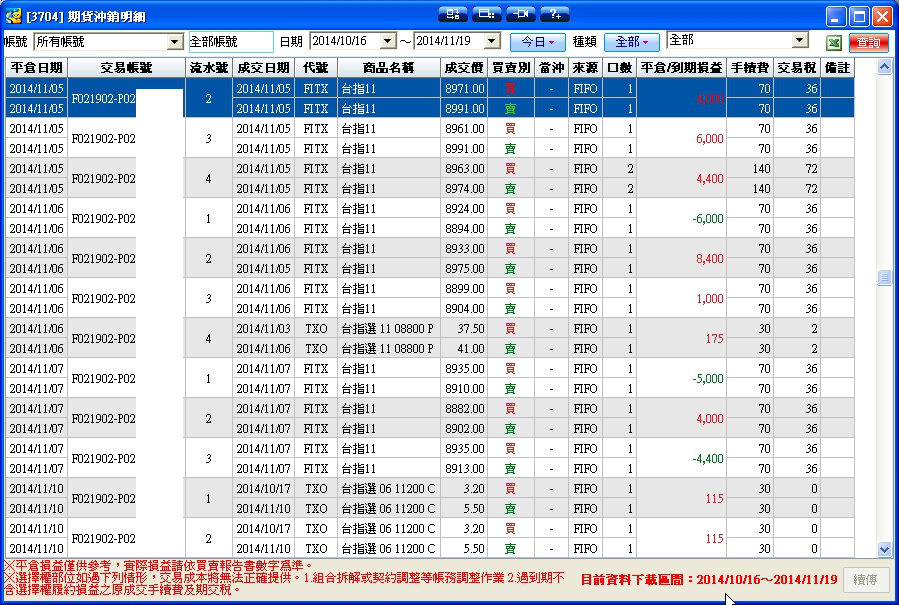
Task: Click the application logo icon in title bar
Action: pyautogui.click(x=13, y=16)
